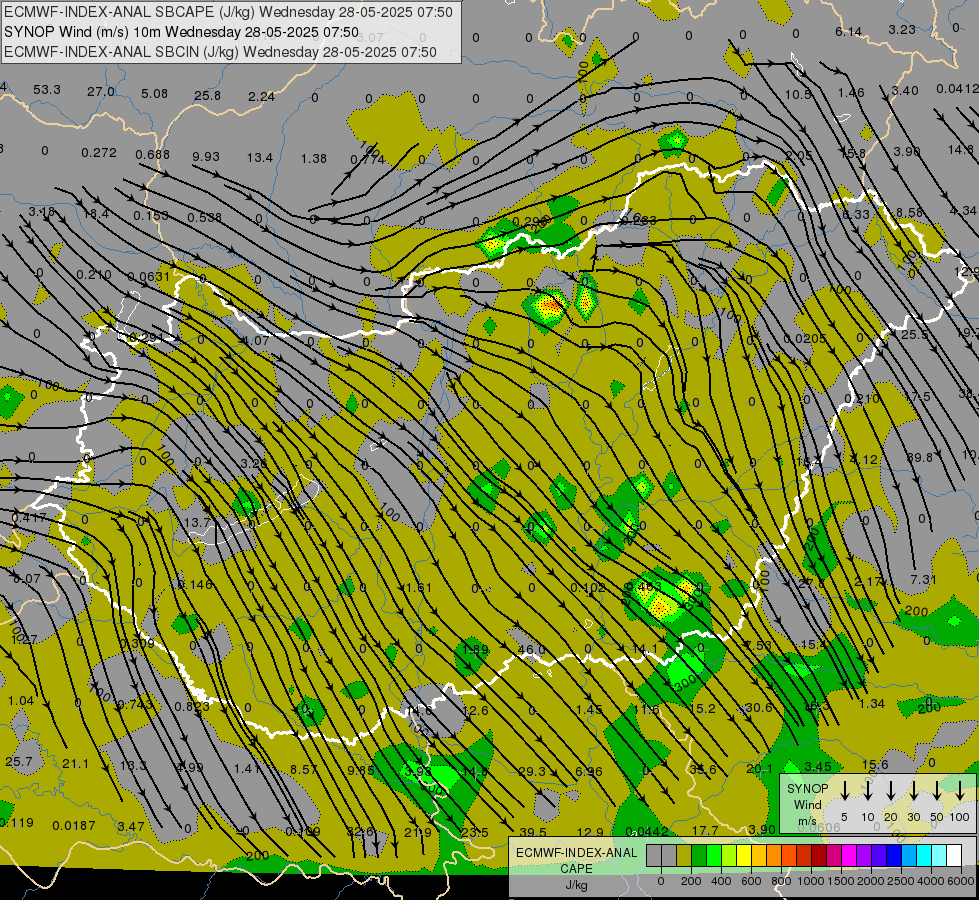Click the 27.0 value on the map
This screenshot has width=979, height=900.
tap(101, 92)
